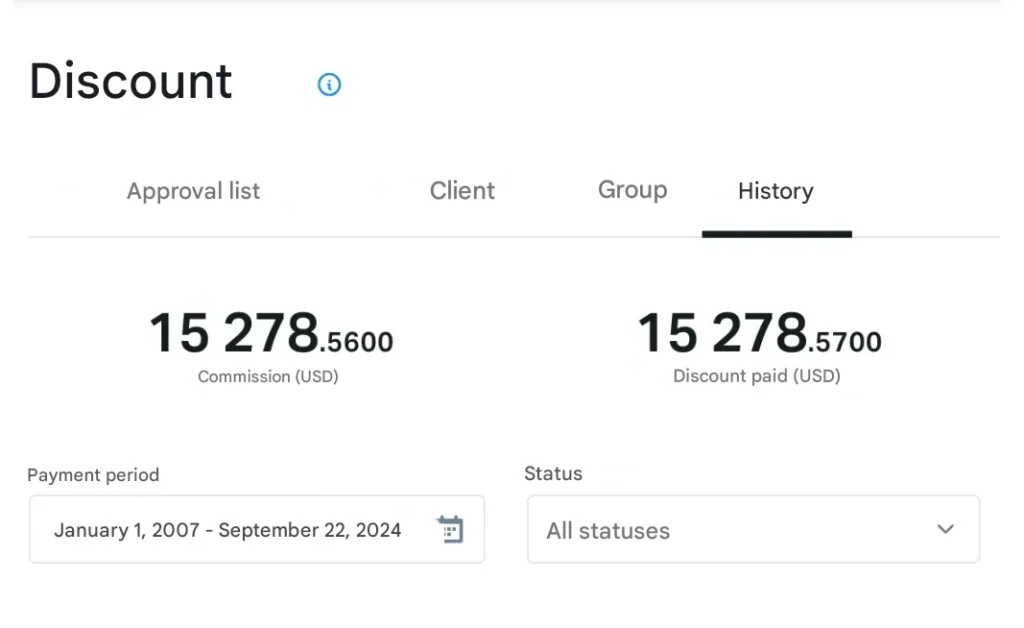Click the info icon beside Discount
Image resolution: width=1024 pixels, height=628 pixels.
click(x=329, y=84)
